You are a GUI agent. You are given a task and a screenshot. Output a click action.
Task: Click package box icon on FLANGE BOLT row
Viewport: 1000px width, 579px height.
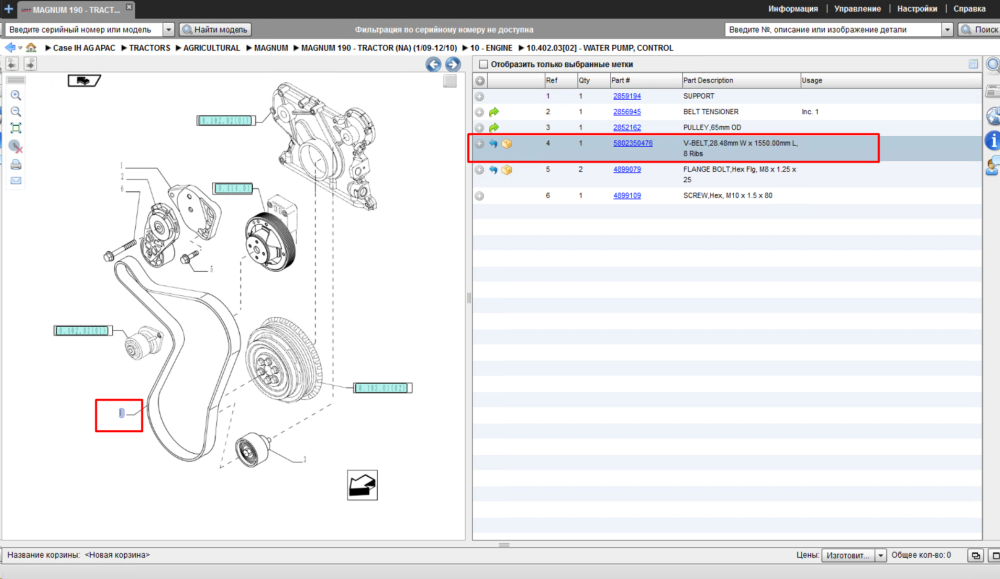[507, 170]
